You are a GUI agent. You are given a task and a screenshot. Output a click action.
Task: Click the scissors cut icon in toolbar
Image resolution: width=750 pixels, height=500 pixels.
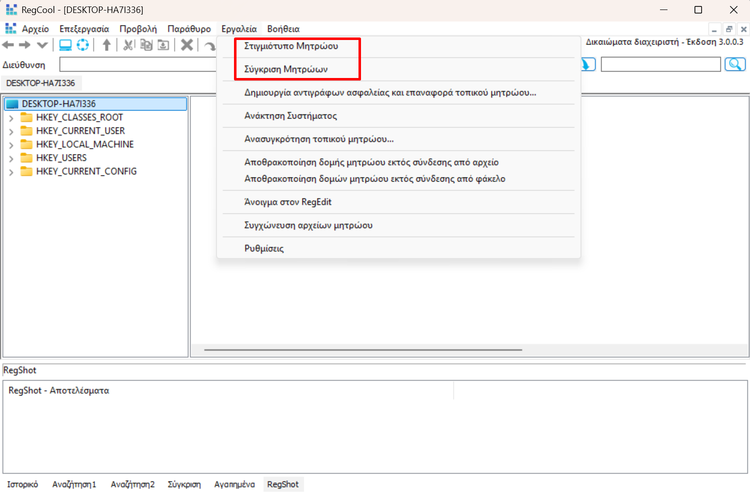coord(129,45)
